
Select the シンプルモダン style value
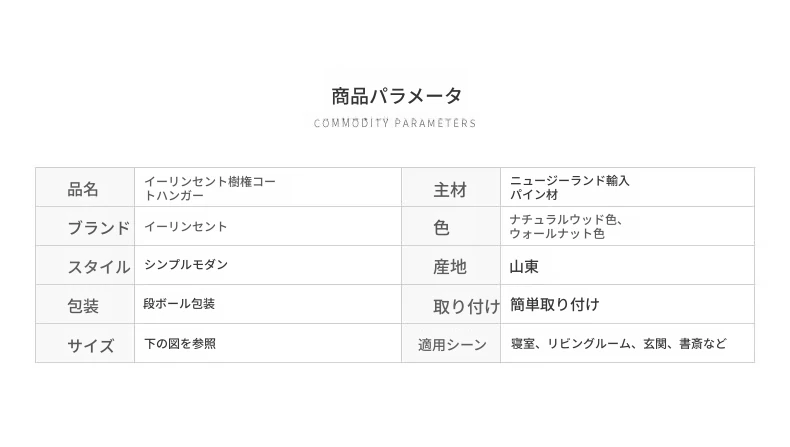pos(186,265)
